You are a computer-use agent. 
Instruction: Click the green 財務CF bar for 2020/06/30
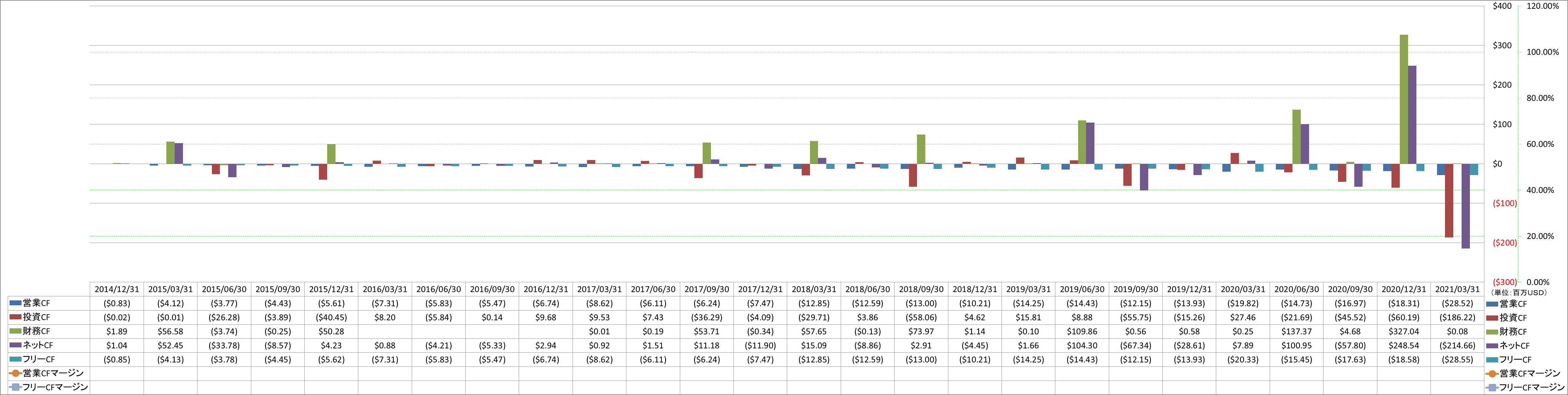(x=1296, y=137)
